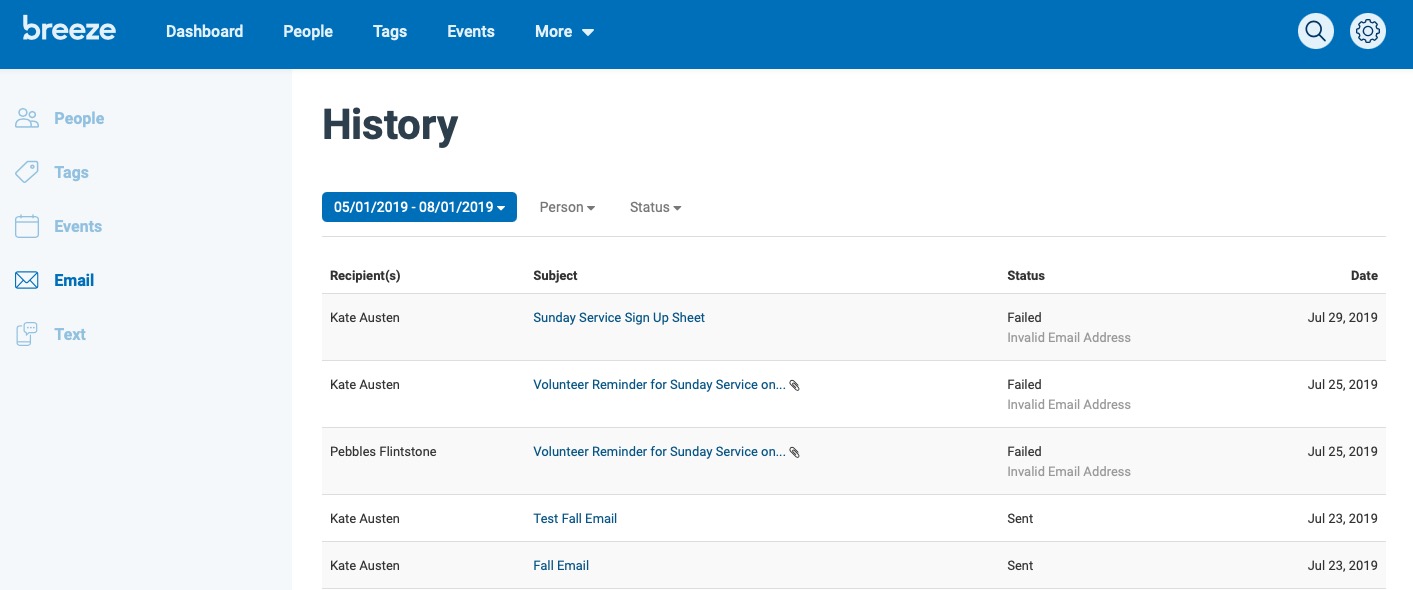Screen dimensions: 1413x590
Task: Click the Tags sidebar icon
Action: coord(27,173)
